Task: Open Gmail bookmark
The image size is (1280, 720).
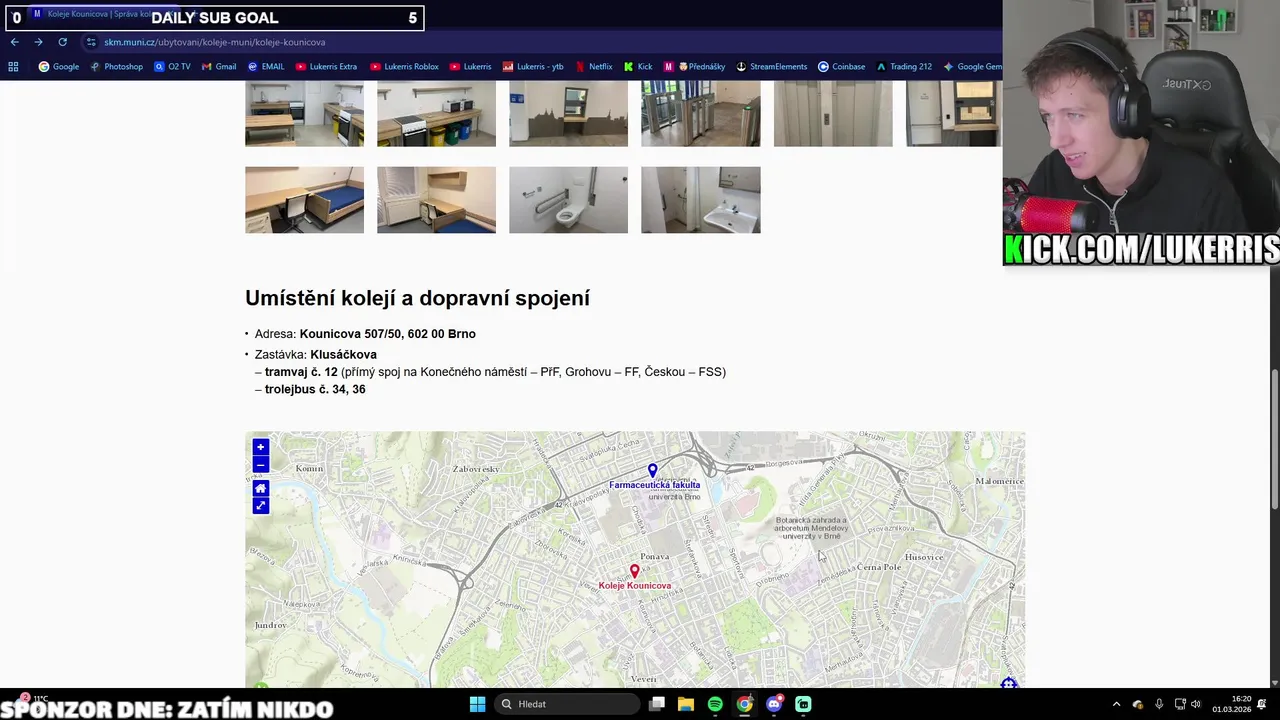Action: pyautogui.click(x=219, y=67)
